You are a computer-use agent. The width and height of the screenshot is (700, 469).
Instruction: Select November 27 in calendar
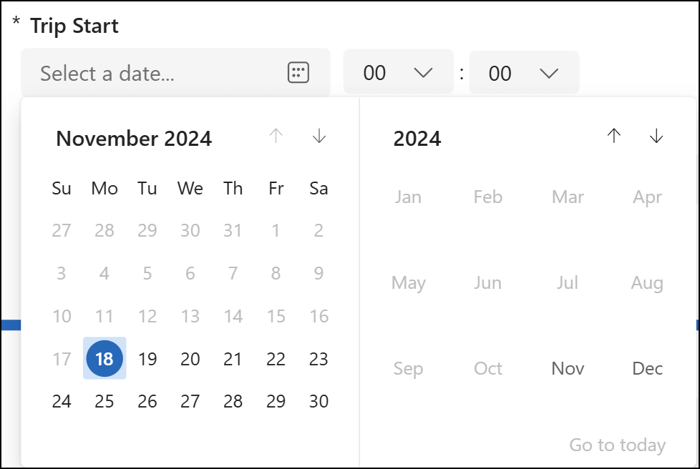point(190,402)
